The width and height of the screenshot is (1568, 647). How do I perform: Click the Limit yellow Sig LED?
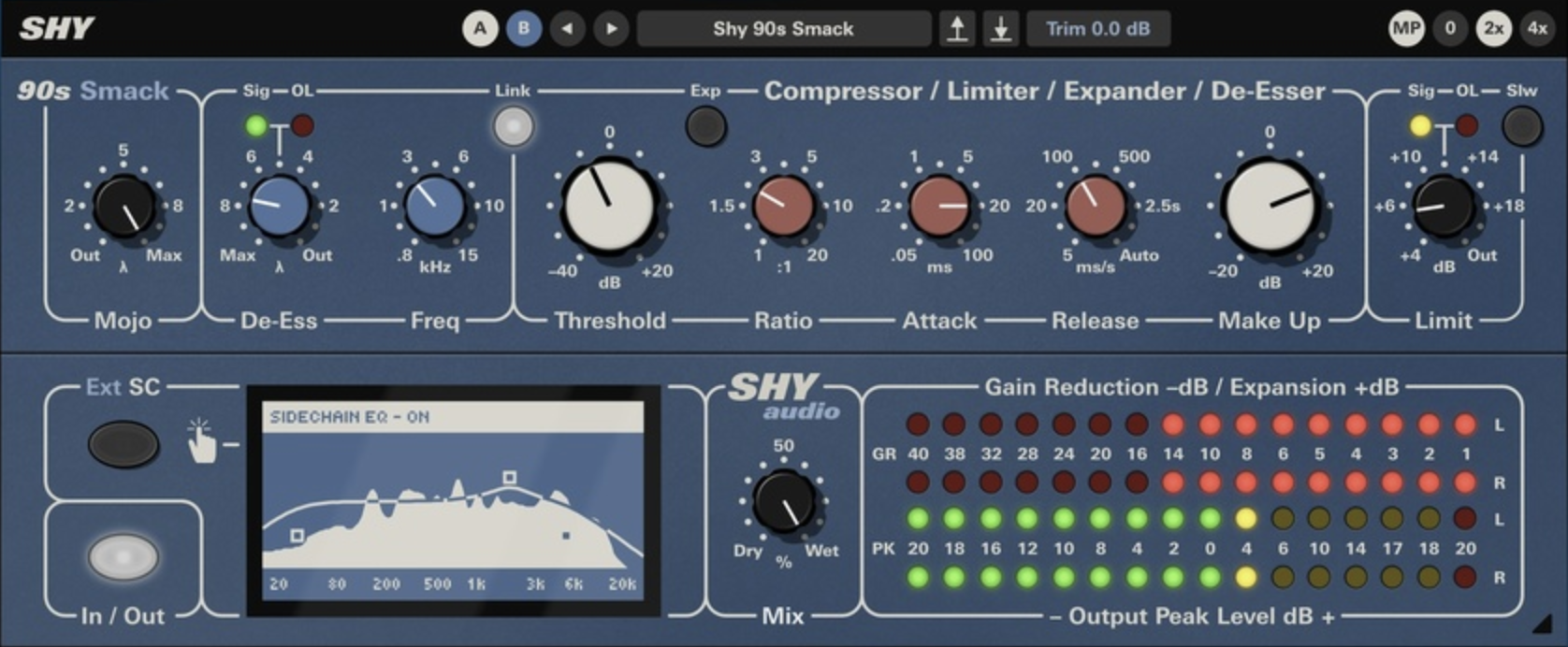(x=1420, y=125)
